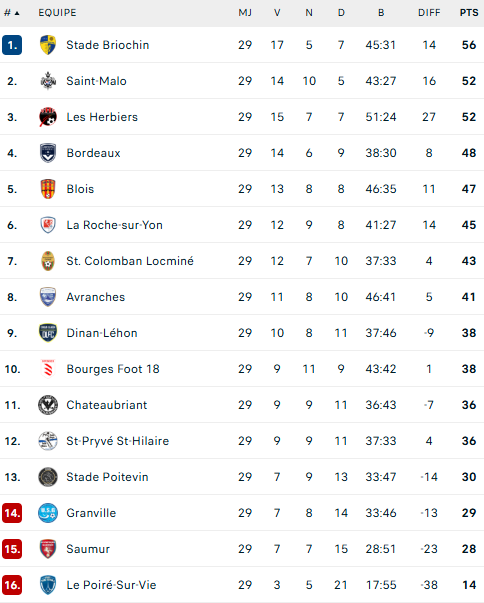Select the EQUIPE column header
This screenshot has width=484, height=603.
coord(57,13)
